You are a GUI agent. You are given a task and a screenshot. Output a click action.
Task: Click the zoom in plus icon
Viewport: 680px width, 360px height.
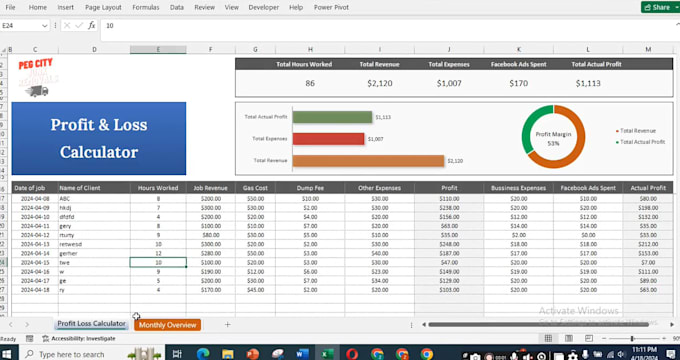pyautogui.click(x=664, y=338)
